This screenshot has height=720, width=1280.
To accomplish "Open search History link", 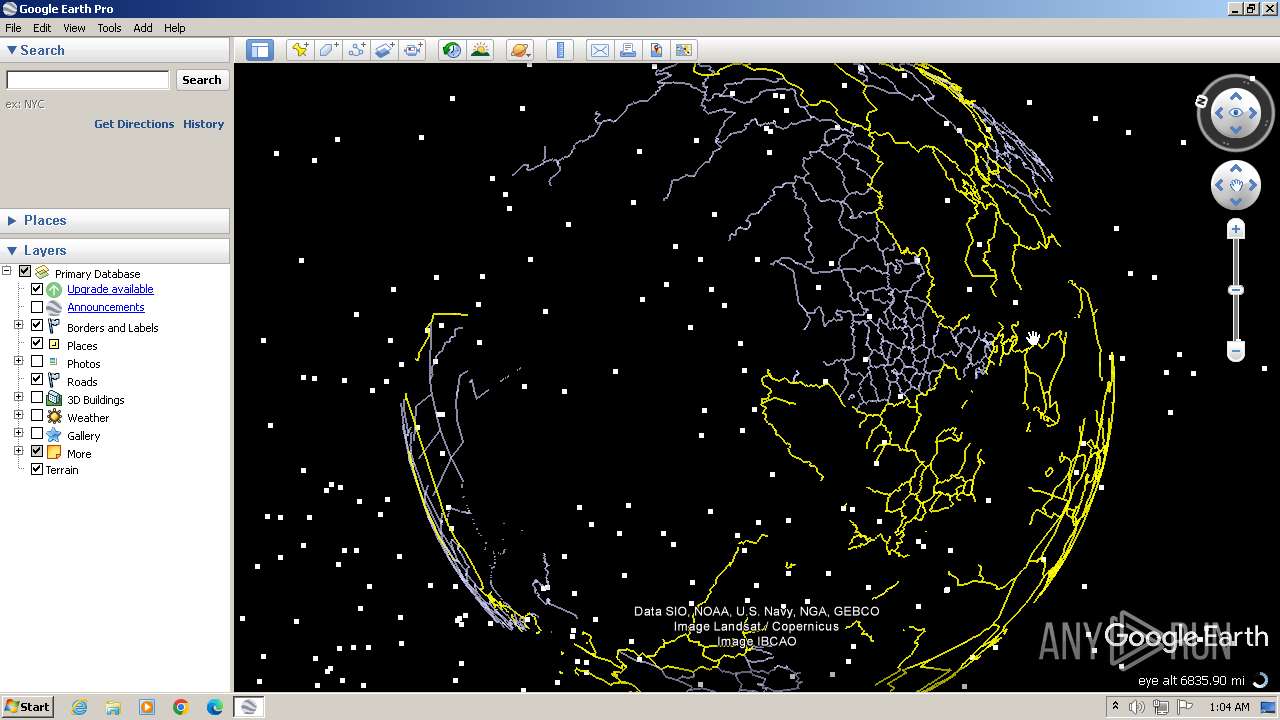I will 203,124.
